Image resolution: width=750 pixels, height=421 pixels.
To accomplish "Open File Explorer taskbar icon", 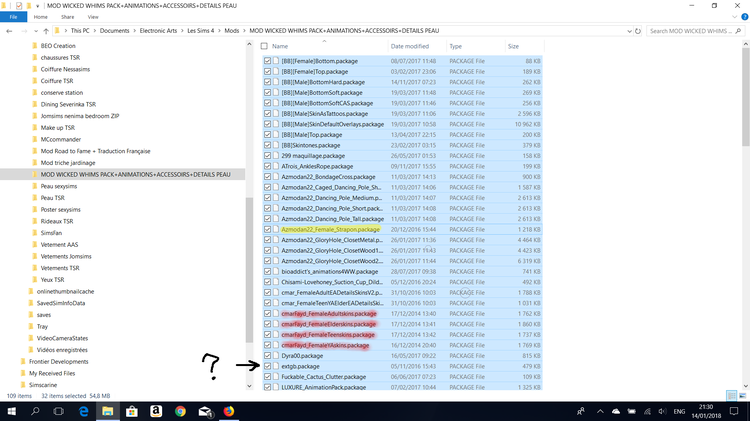I will click(x=108, y=411).
